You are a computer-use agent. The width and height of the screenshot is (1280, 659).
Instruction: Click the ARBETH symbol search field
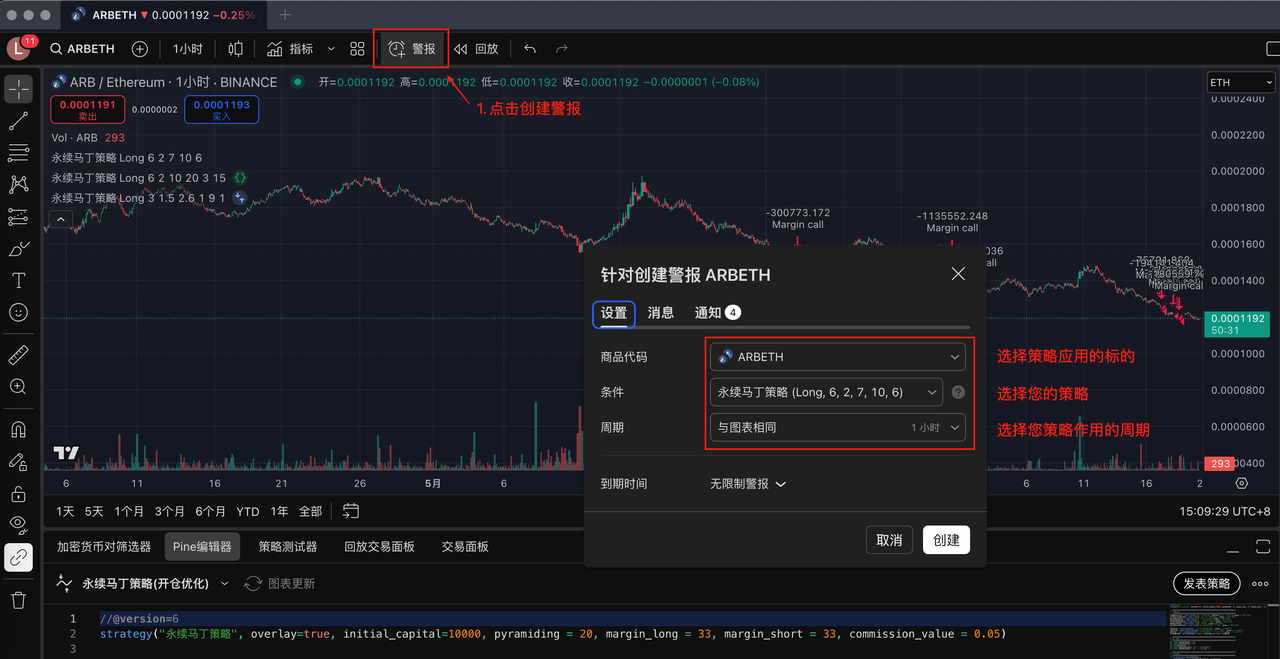pos(83,49)
